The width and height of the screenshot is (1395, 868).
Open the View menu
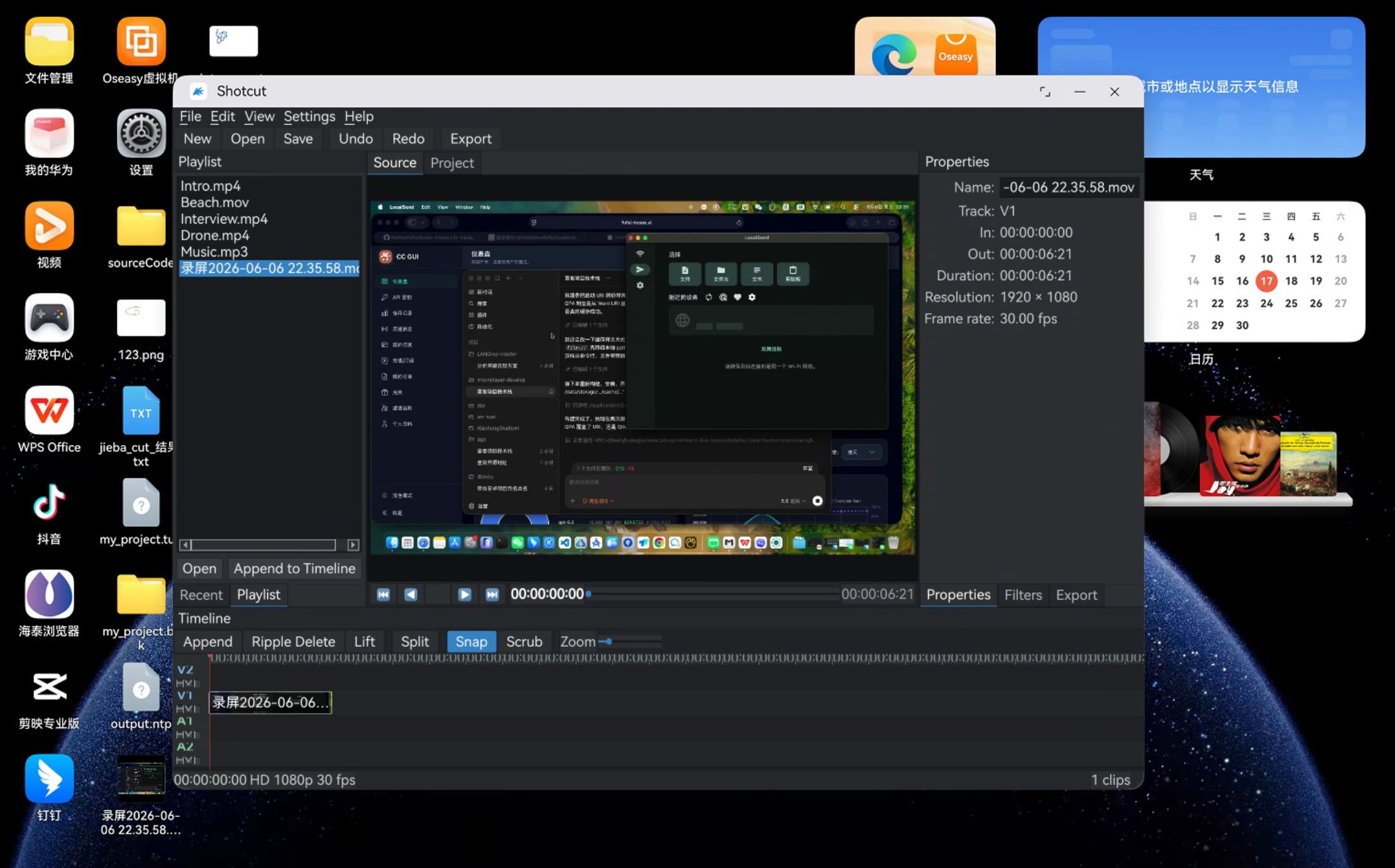point(259,116)
